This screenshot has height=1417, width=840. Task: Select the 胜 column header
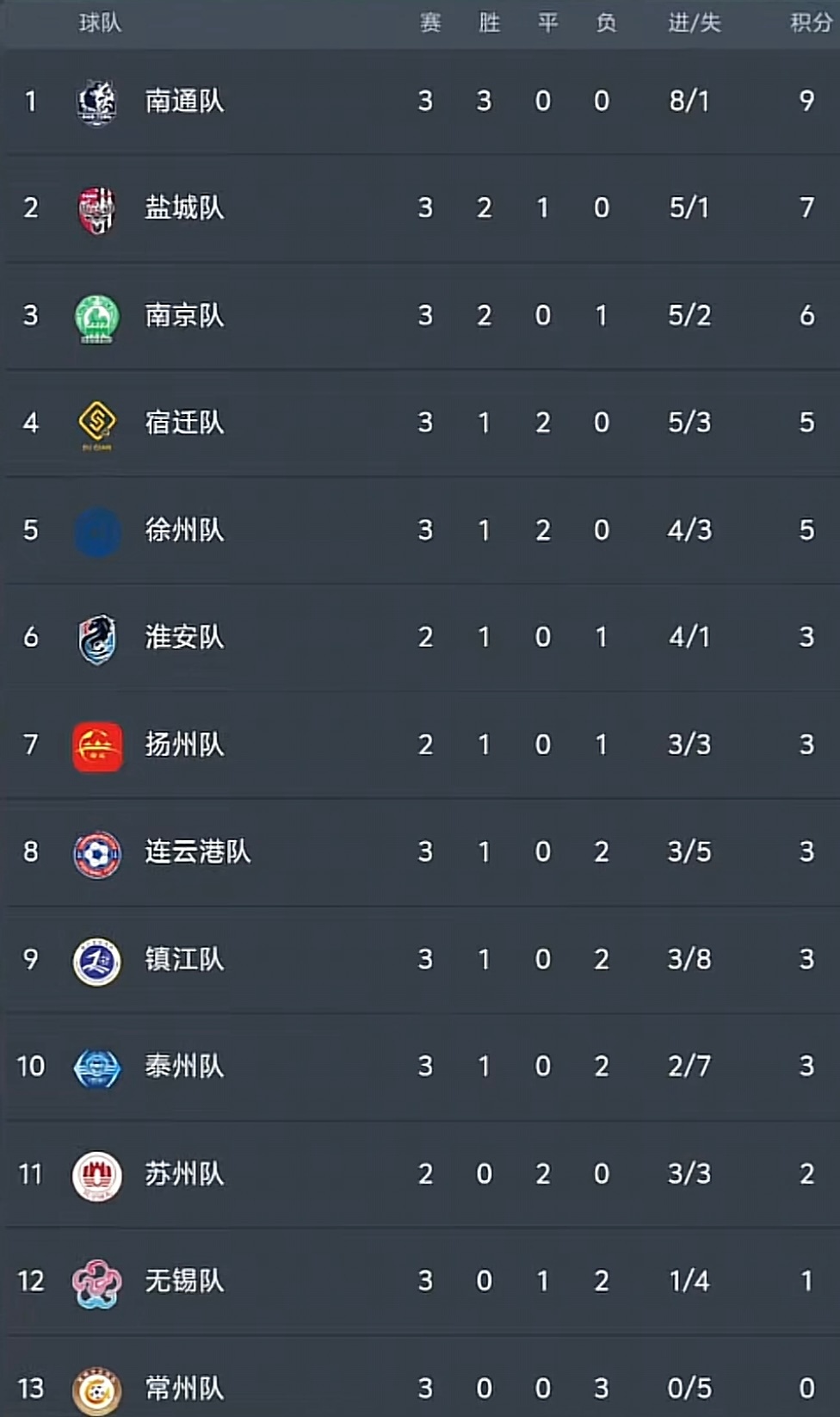click(489, 23)
